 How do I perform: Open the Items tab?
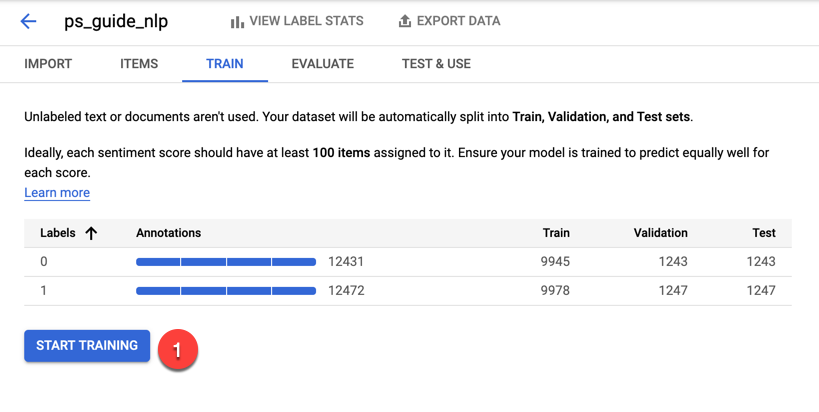pyautogui.click(x=139, y=64)
